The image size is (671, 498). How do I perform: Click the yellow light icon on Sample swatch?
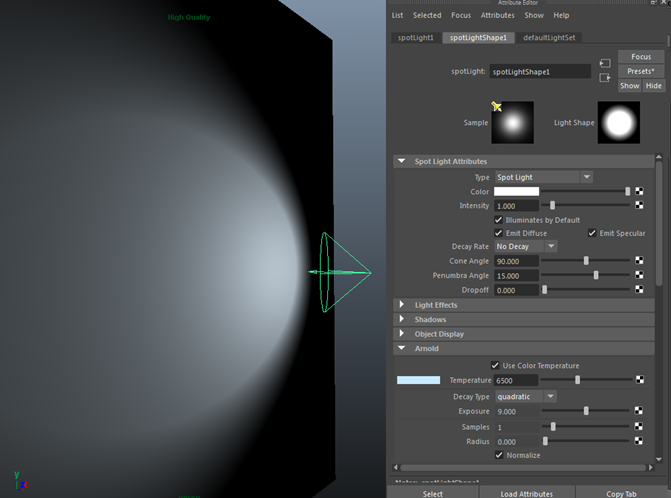click(496, 106)
